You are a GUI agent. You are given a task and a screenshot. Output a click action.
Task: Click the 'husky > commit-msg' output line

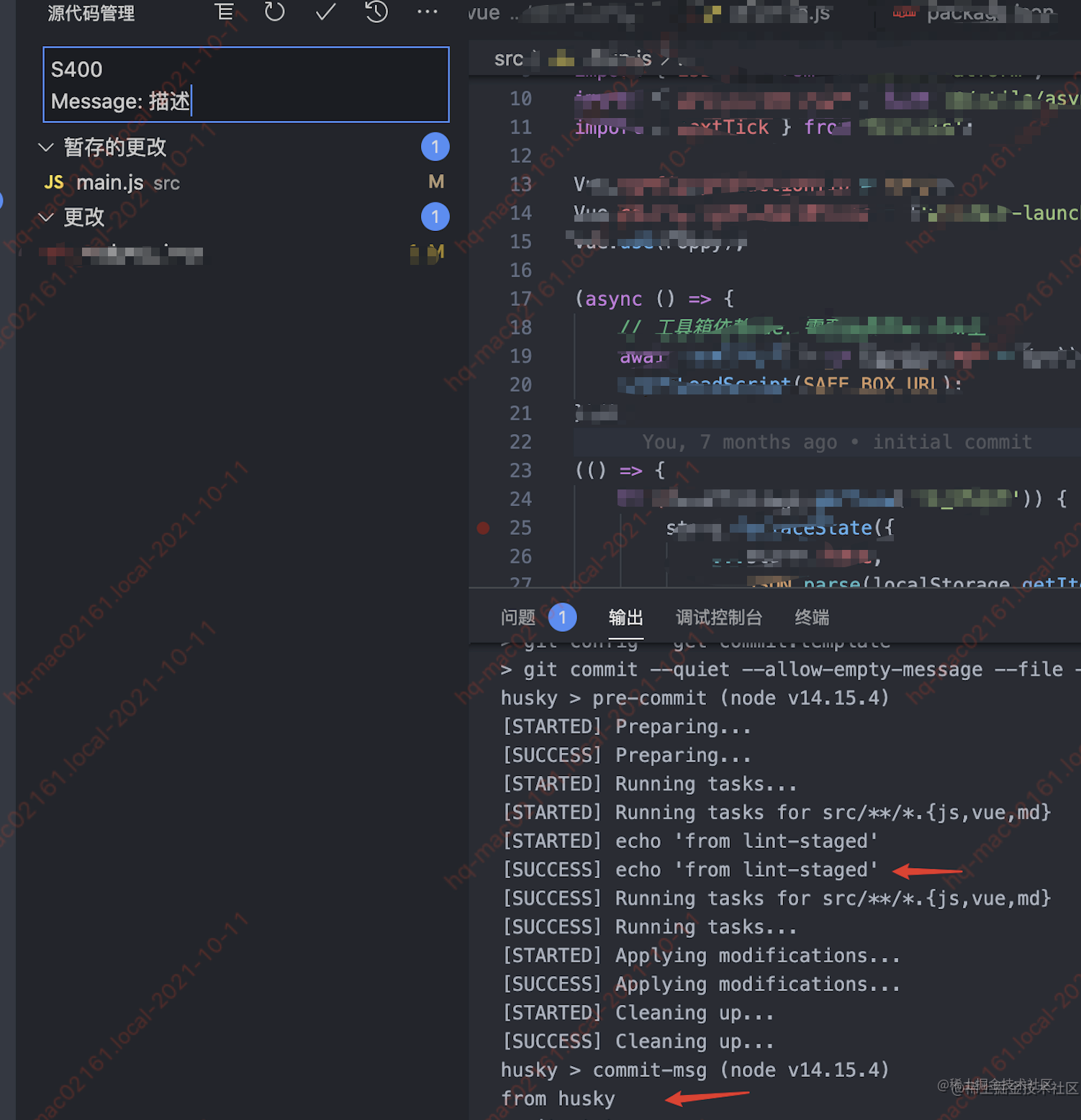pyautogui.click(x=695, y=1070)
